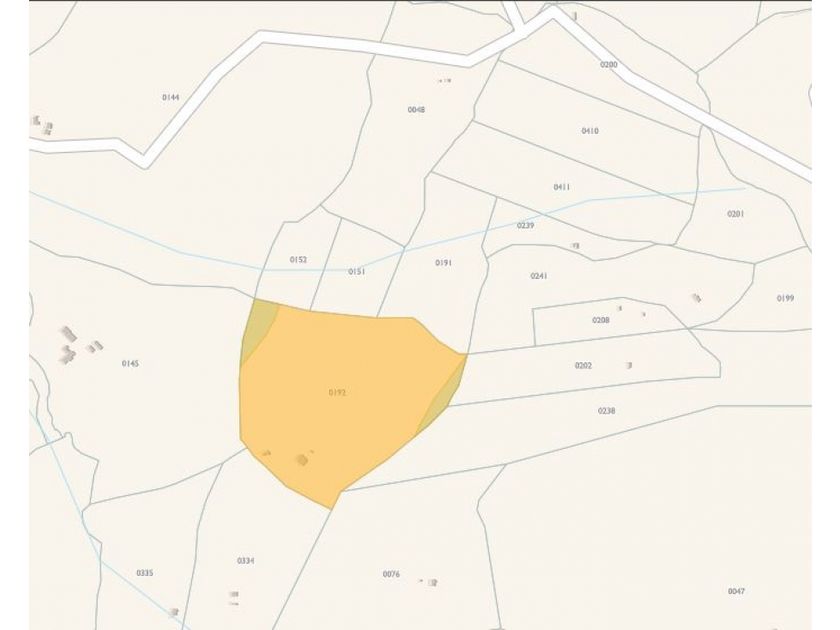Select highlighted parcel 0192

point(343,396)
